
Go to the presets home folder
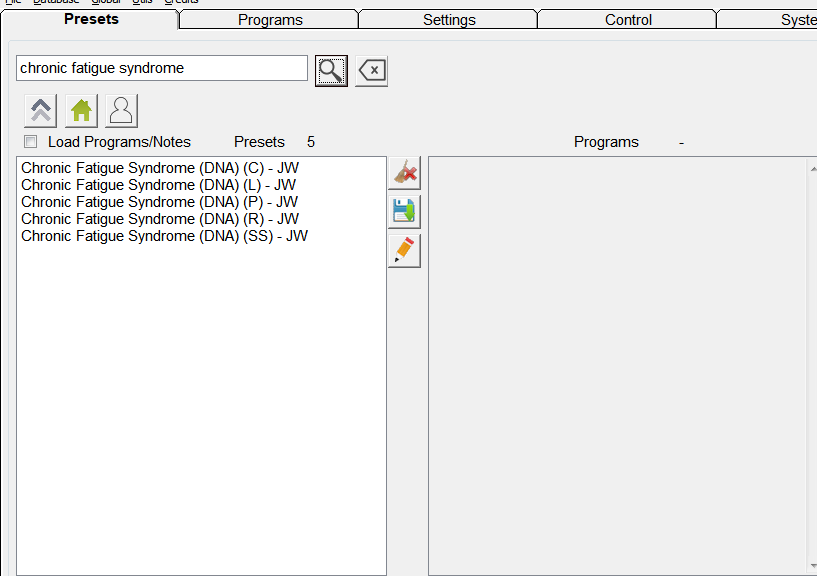tap(81, 110)
